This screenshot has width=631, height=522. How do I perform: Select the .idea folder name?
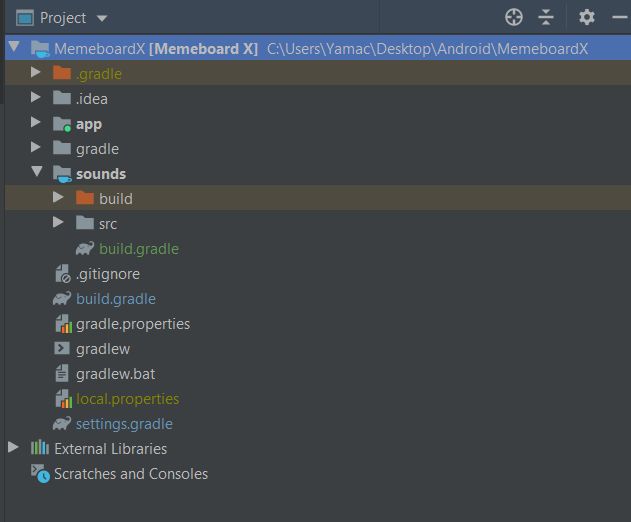pos(92,99)
